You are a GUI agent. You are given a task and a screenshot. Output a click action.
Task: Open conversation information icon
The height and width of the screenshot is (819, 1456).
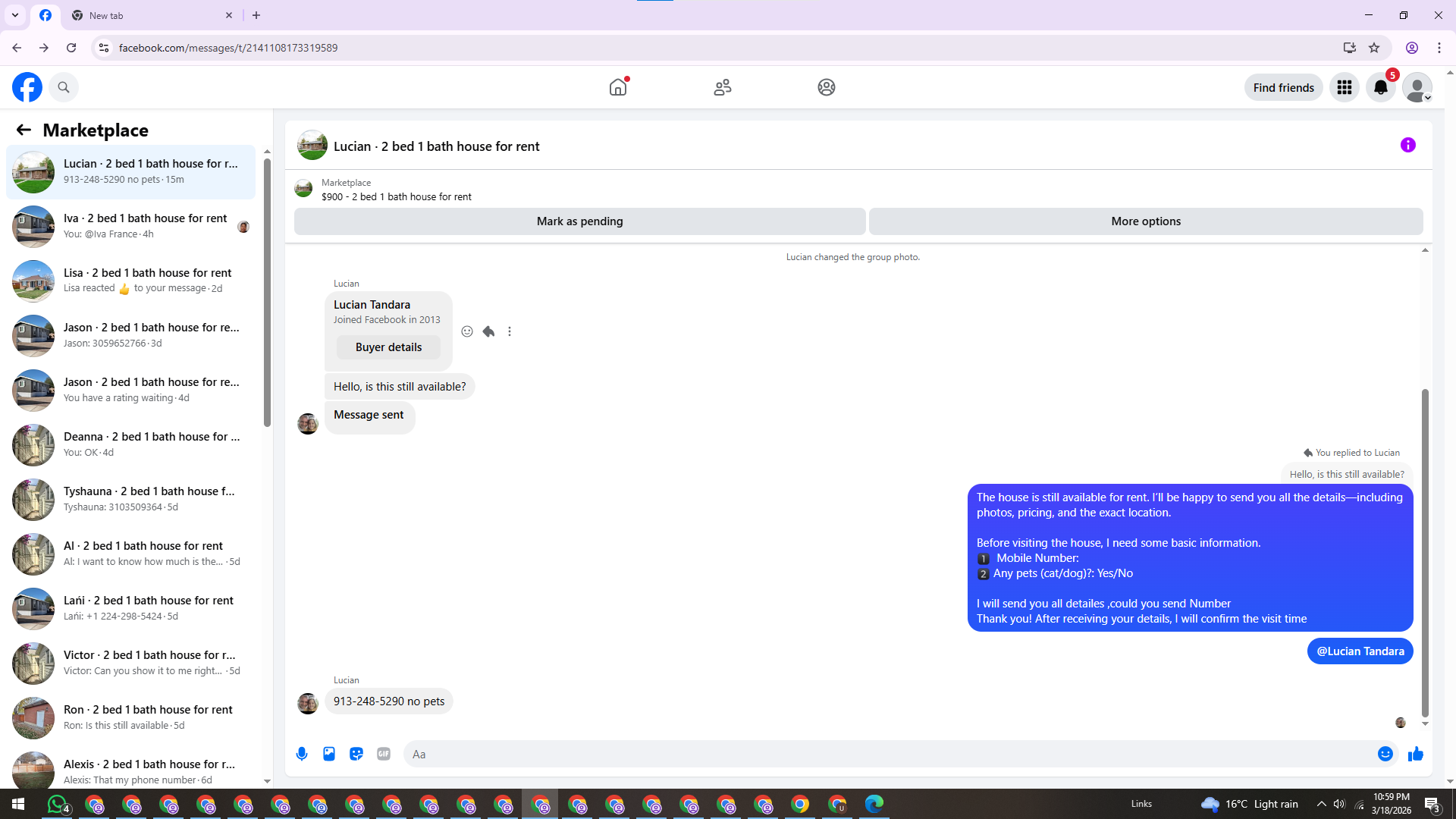1407,145
